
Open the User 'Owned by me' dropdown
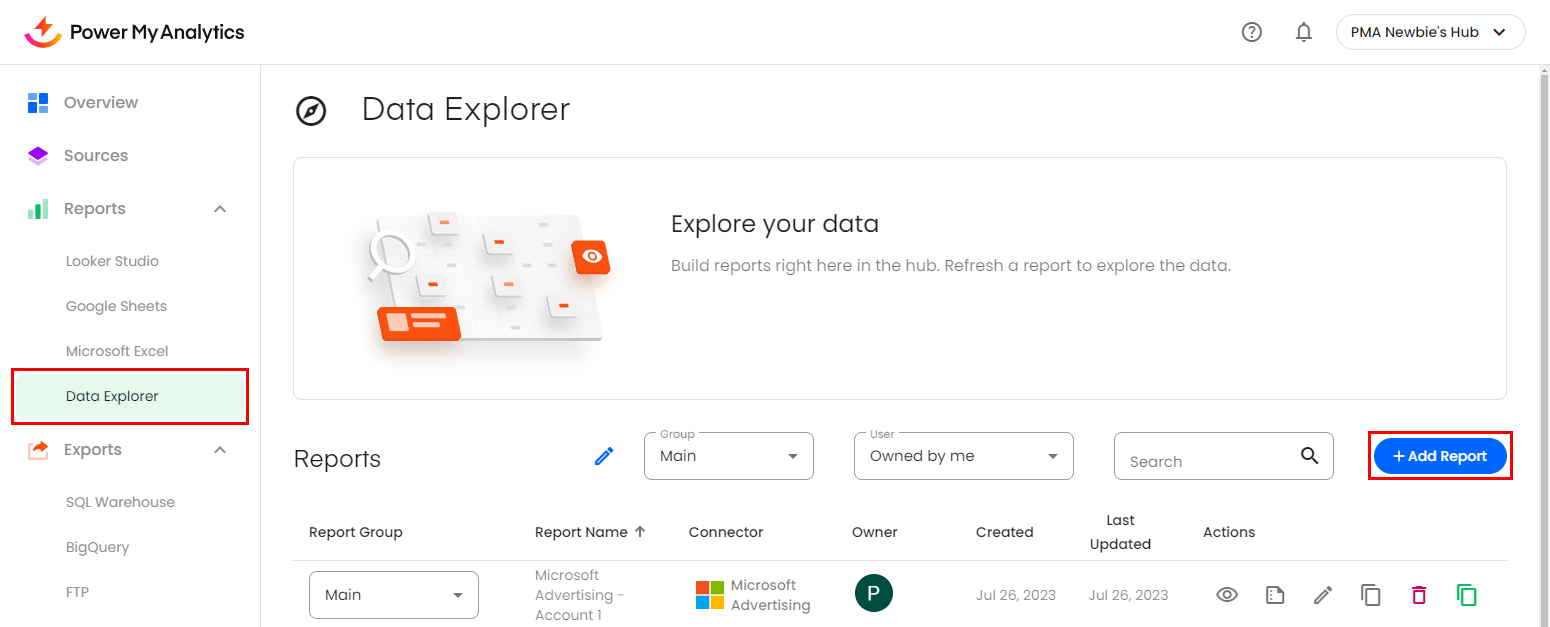tap(963, 456)
